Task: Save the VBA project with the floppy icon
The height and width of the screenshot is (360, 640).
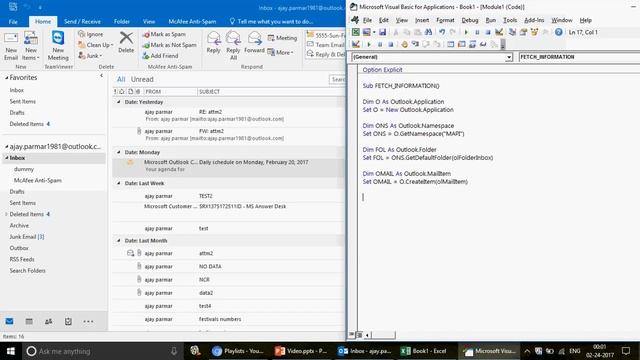Action: click(382, 32)
